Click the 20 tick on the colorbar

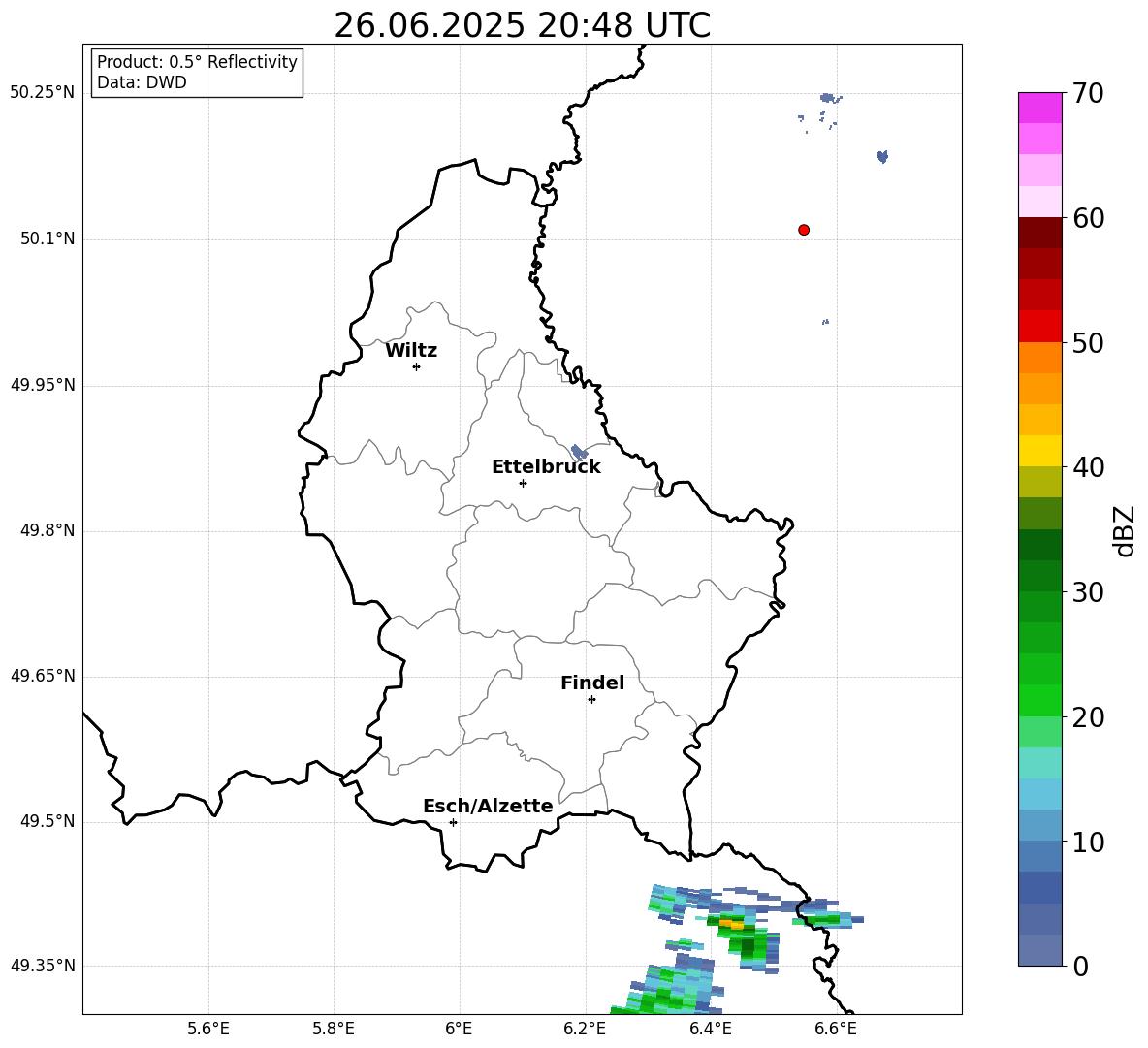click(x=1088, y=717)
